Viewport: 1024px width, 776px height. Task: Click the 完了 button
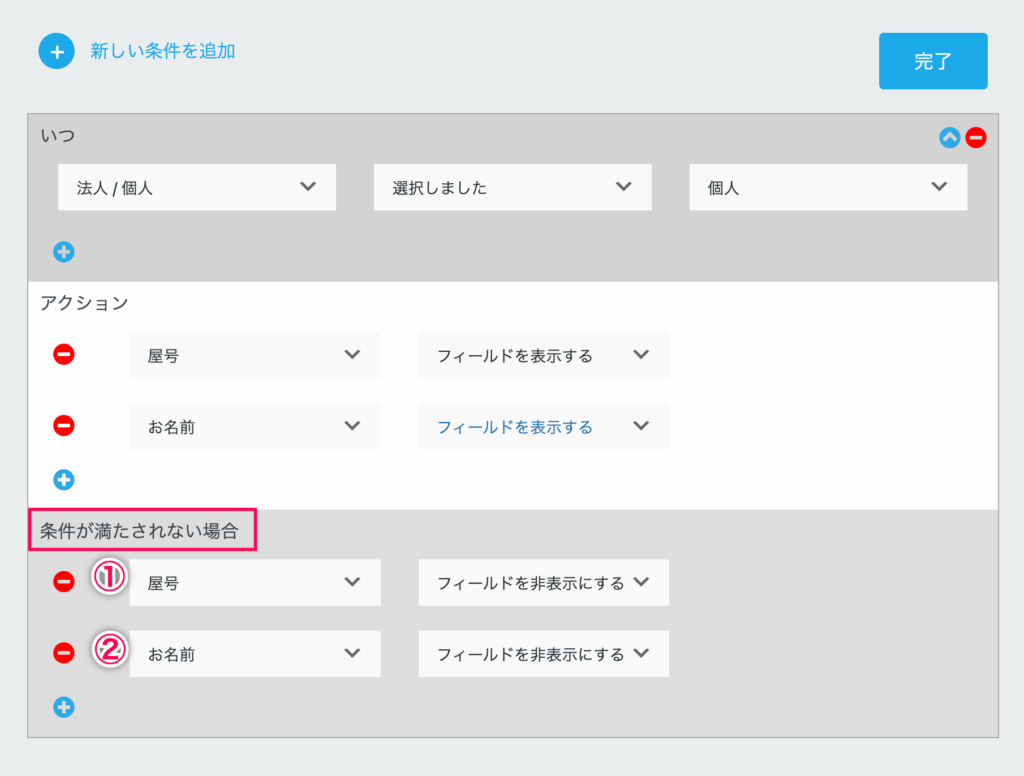click(x=933, y=61)
